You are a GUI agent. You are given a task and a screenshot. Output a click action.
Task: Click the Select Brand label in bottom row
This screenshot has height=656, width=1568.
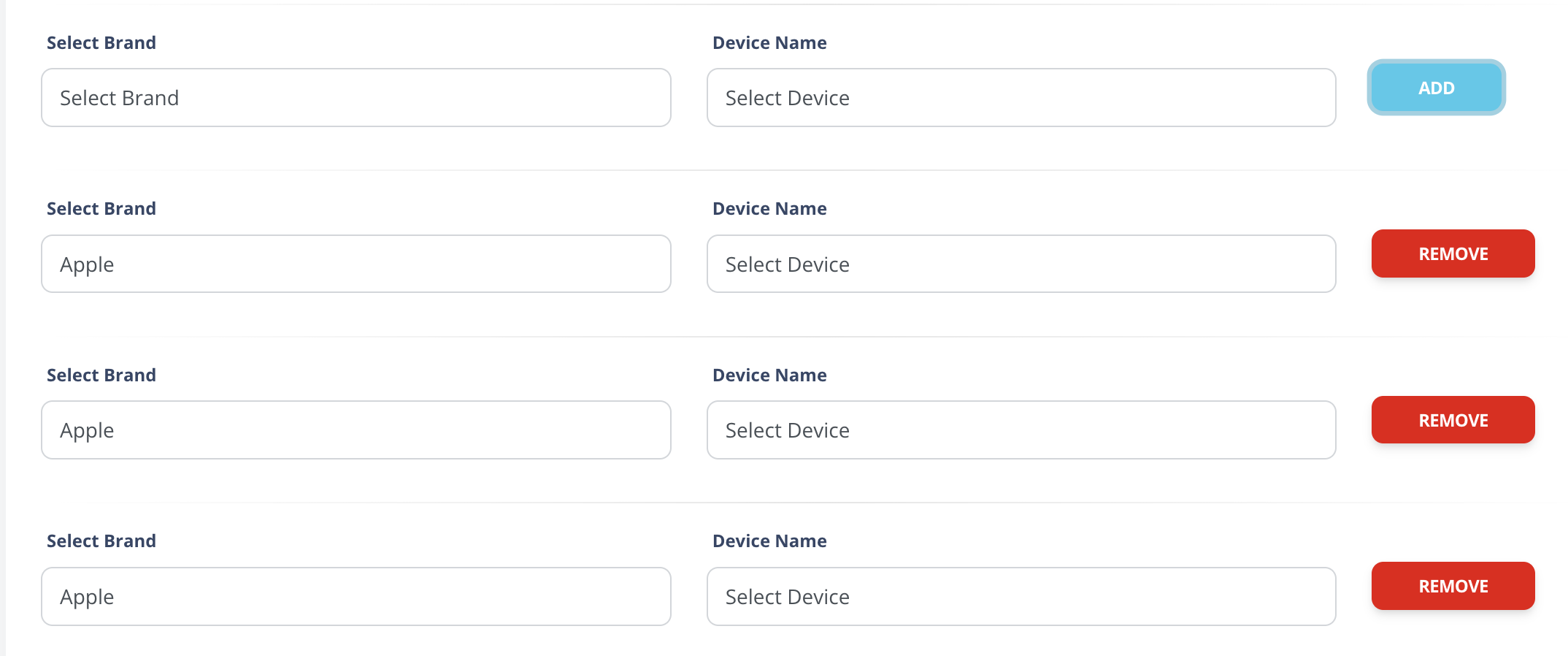click(x=101, y=541)
